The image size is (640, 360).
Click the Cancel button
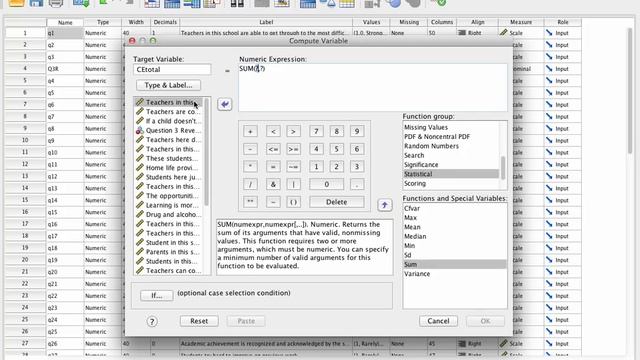[x=438, y=321]
